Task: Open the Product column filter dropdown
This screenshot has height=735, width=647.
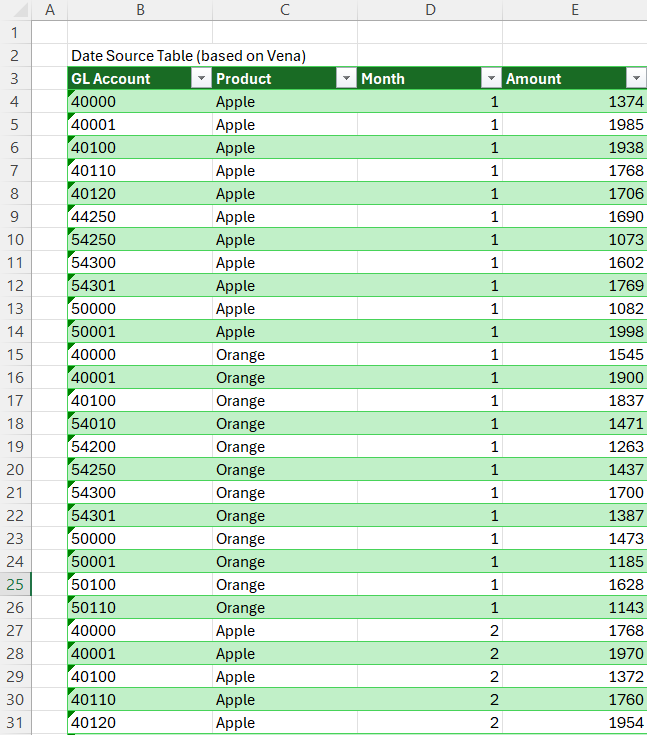Action: coord(346,79)
